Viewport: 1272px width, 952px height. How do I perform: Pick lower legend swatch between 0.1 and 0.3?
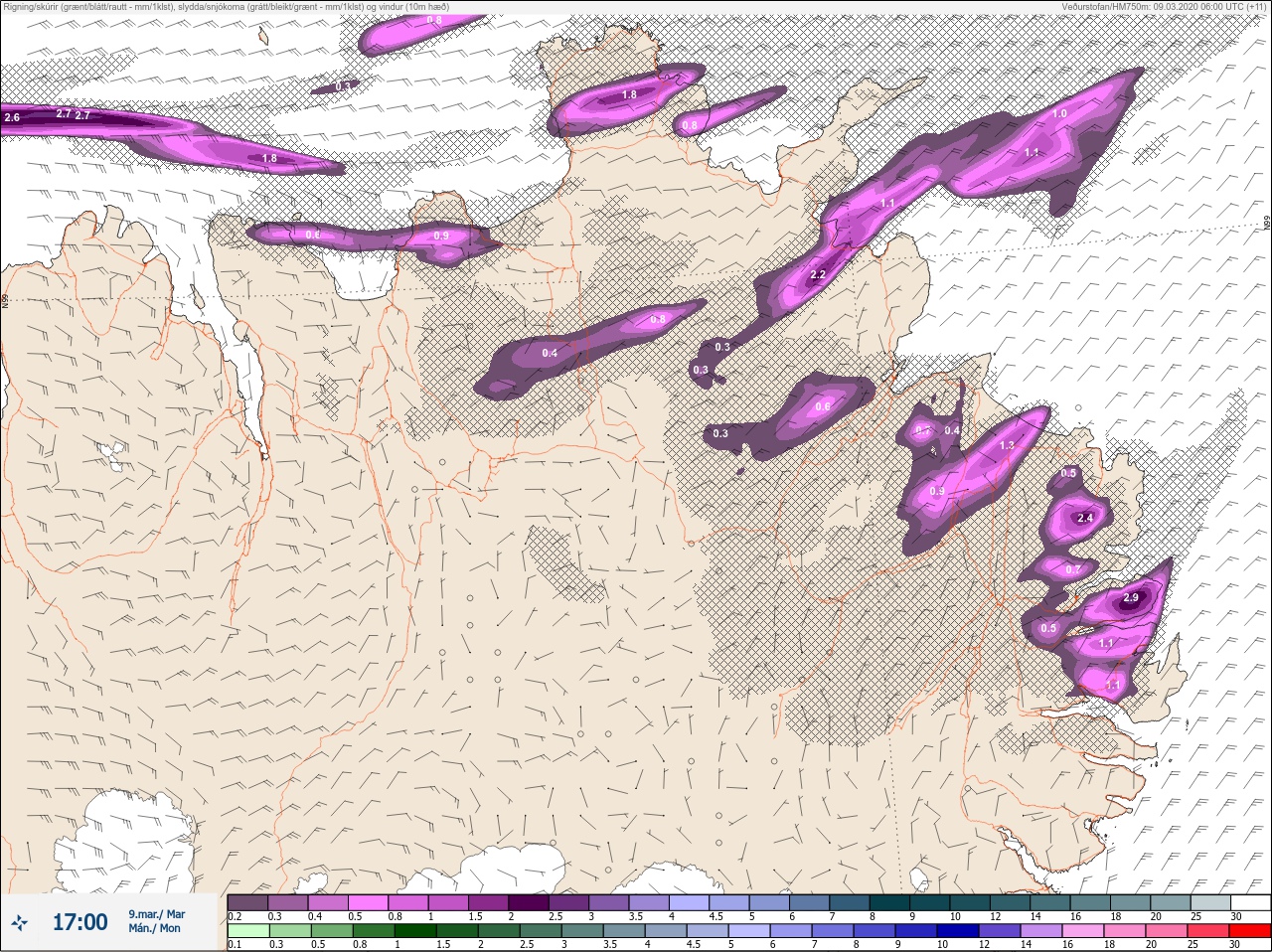pos(247,931)
